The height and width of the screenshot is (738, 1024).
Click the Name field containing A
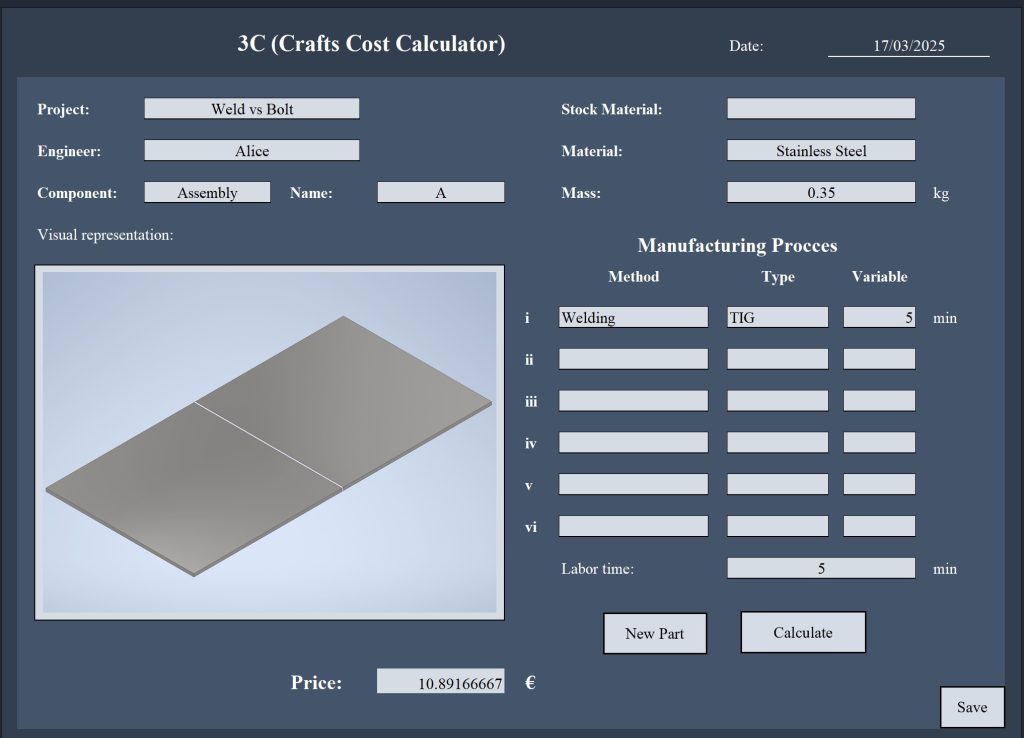440,193
